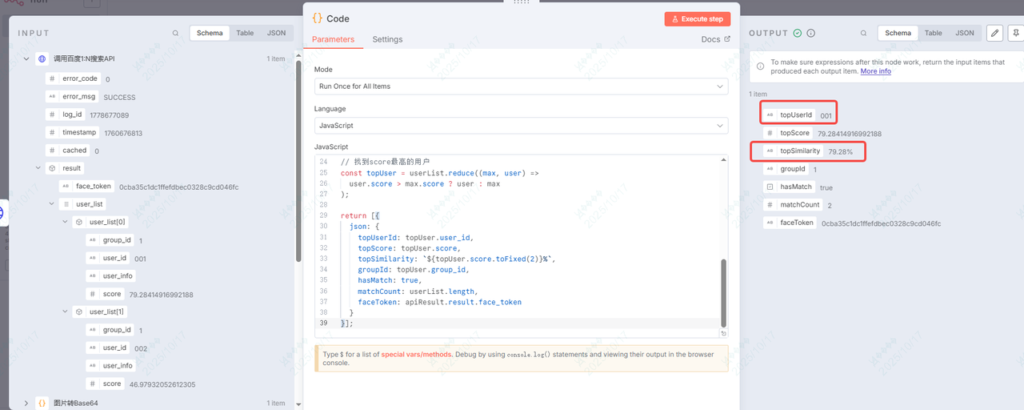Open the More info link

(875, 72)
